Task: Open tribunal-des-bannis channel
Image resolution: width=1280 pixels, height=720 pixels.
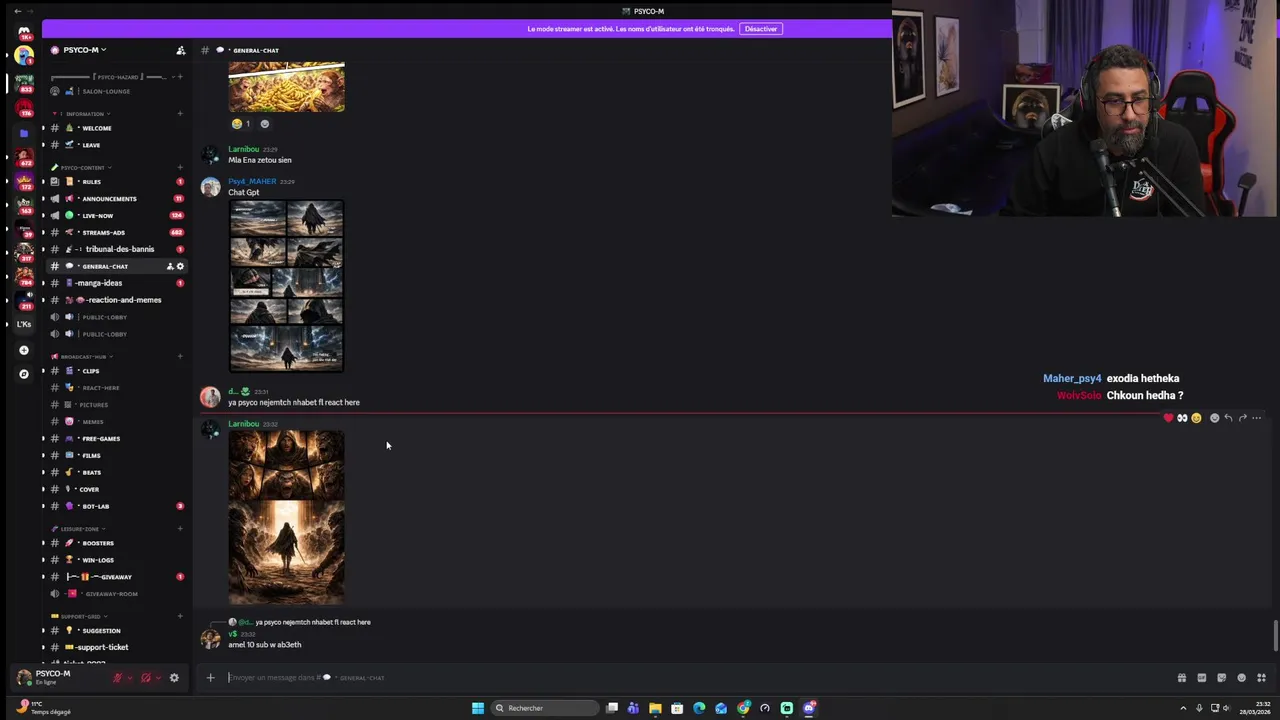Action: pos(117,249)
